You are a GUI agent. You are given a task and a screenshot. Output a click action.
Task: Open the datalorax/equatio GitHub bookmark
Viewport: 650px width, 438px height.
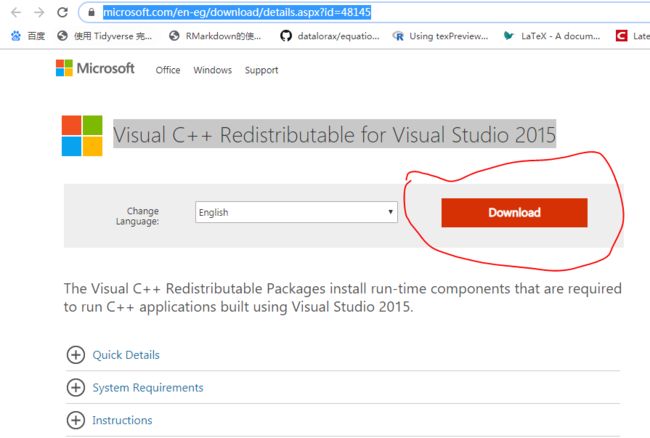pyautogui.click(x=330, y=36)
